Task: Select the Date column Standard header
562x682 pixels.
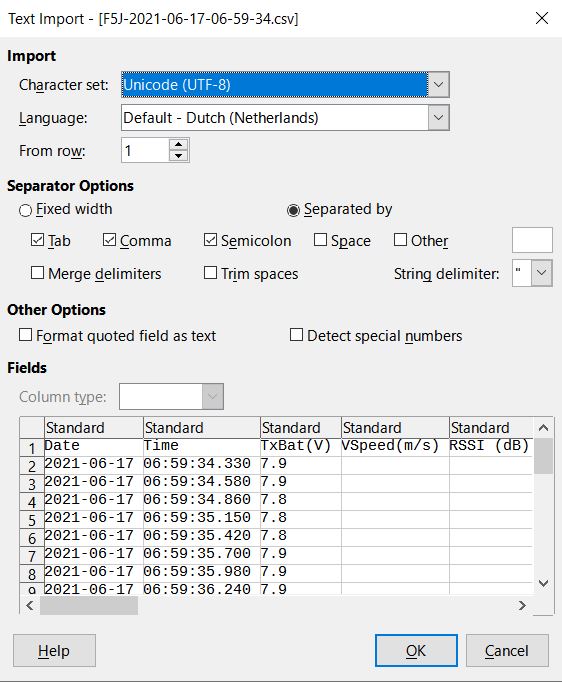Action: click(x=94, y=428)
